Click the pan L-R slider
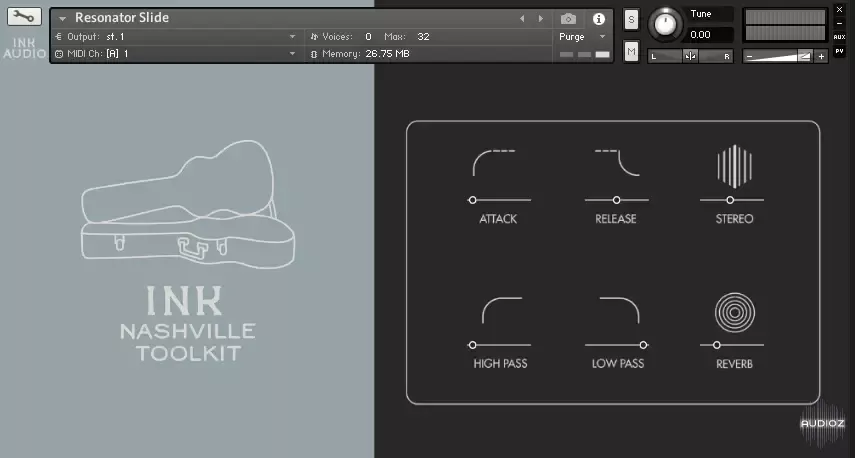 690,56
